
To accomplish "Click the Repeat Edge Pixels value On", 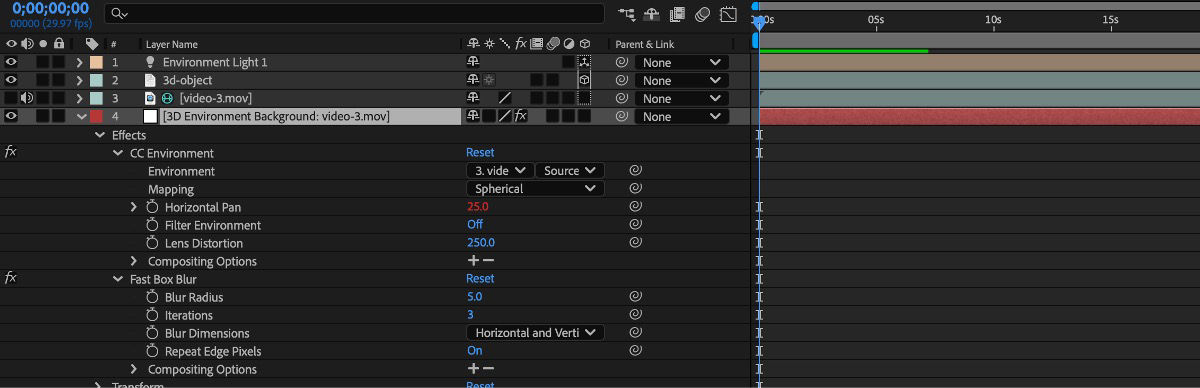I will click(475, 351).
